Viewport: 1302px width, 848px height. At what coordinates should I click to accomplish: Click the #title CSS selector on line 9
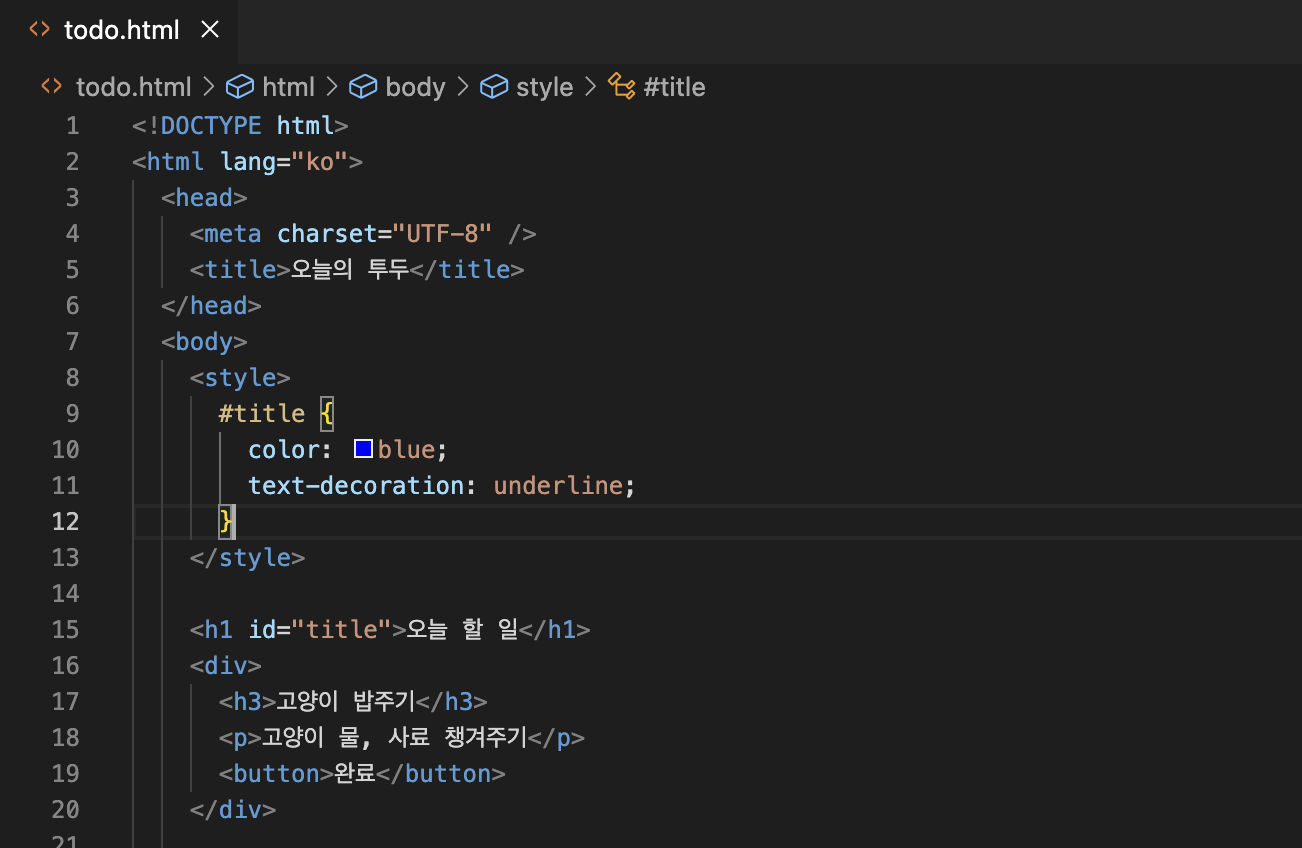pyautogui.click(x=262, y=414)
